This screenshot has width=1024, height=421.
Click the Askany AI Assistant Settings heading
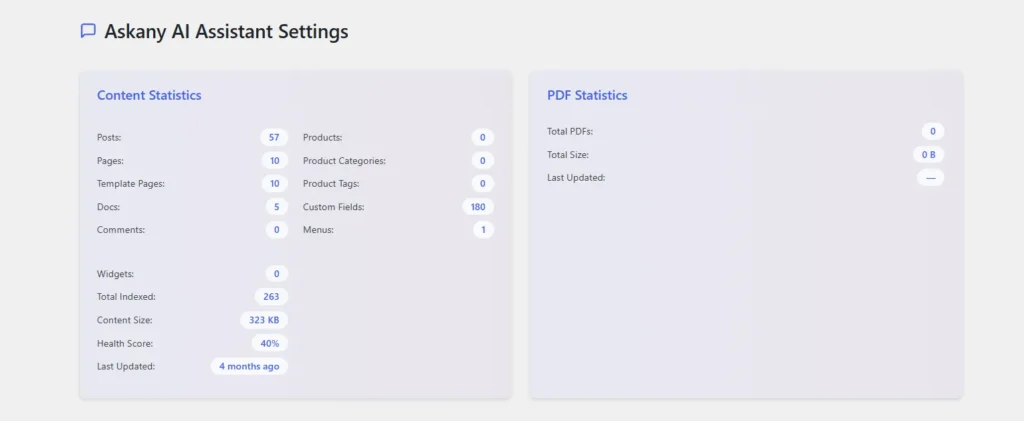[226, 31]
